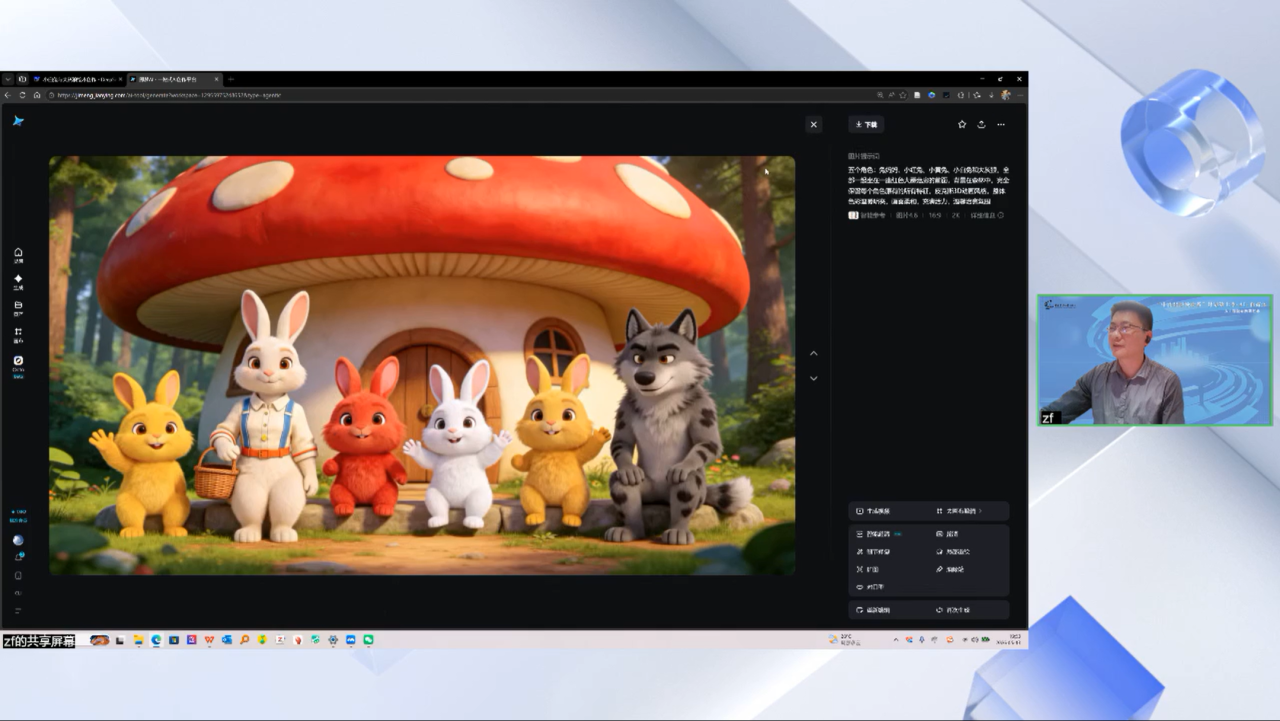Select the sparkle generate icon in sidebar
The image size is (1280, 721).
18,281
